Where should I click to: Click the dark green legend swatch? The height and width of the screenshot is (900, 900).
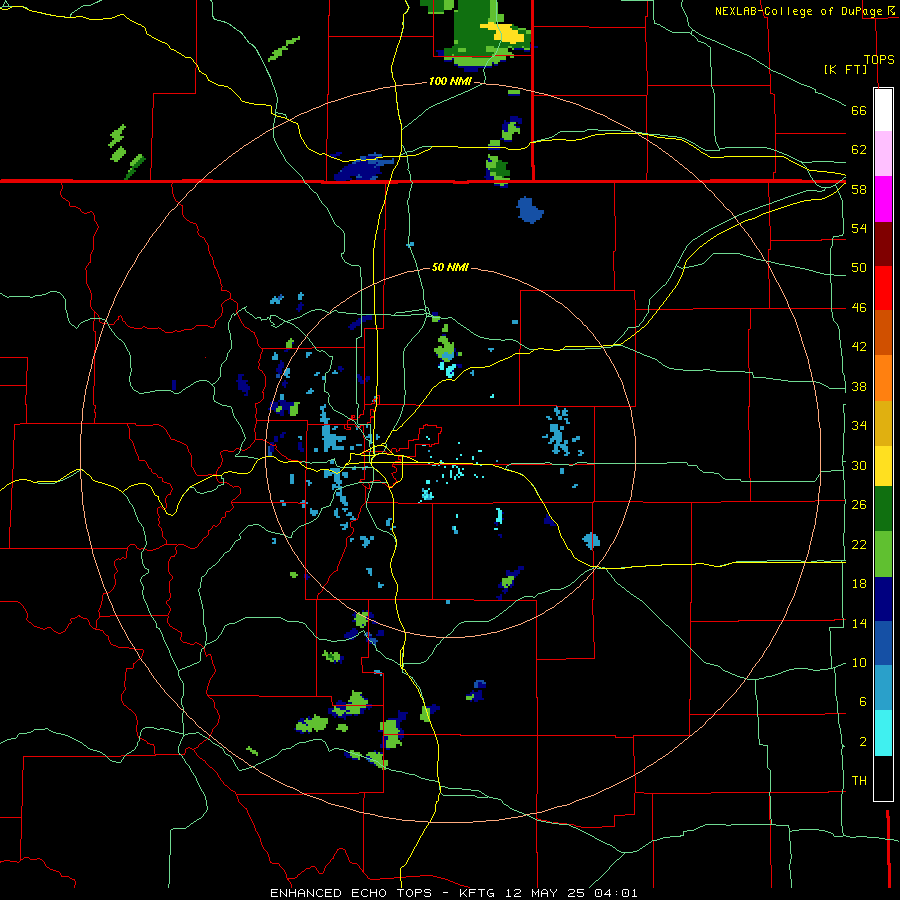[883, 509]
